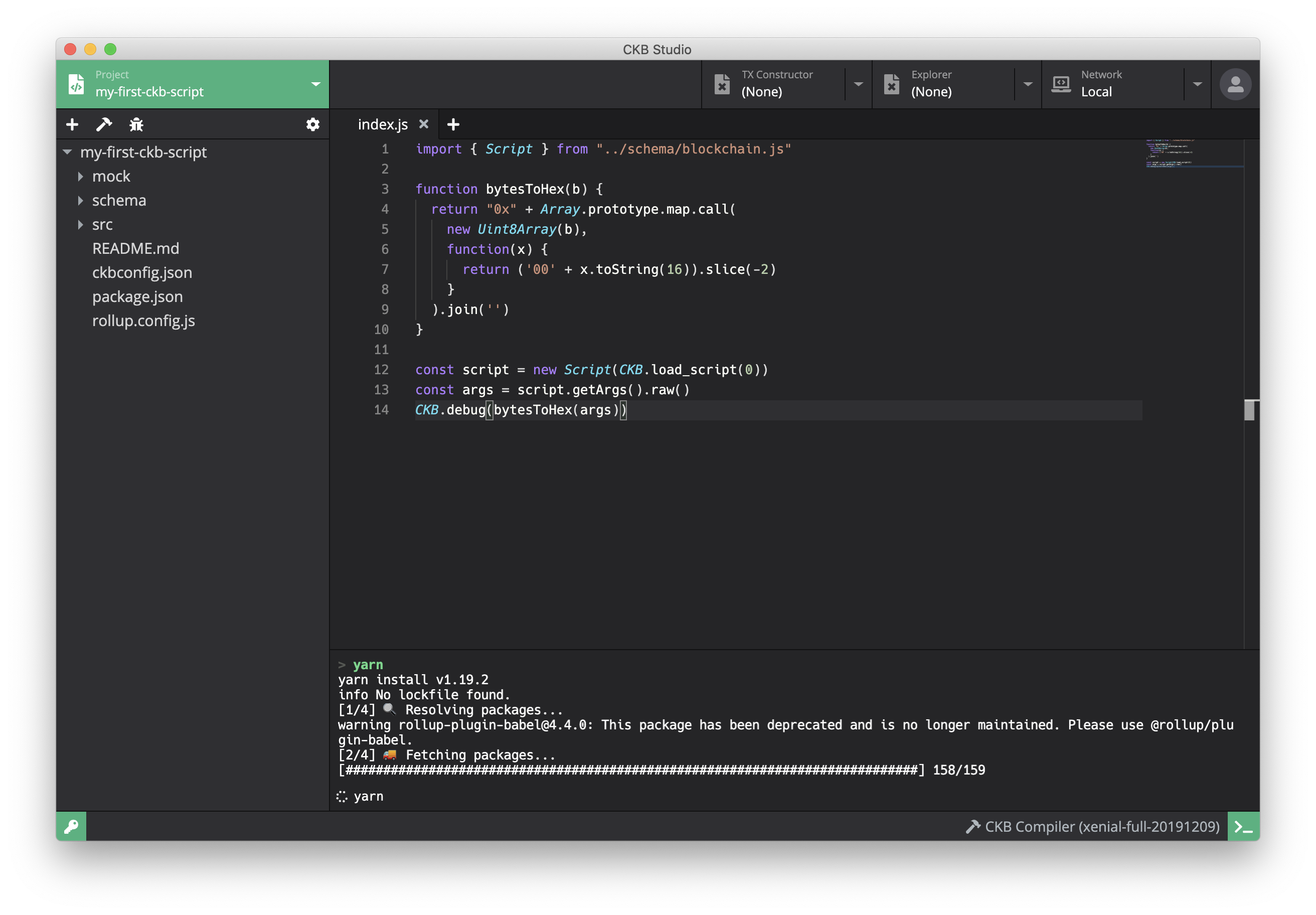
Task: Open the Project dropdown menu
Action: click(x=316, y=84)
